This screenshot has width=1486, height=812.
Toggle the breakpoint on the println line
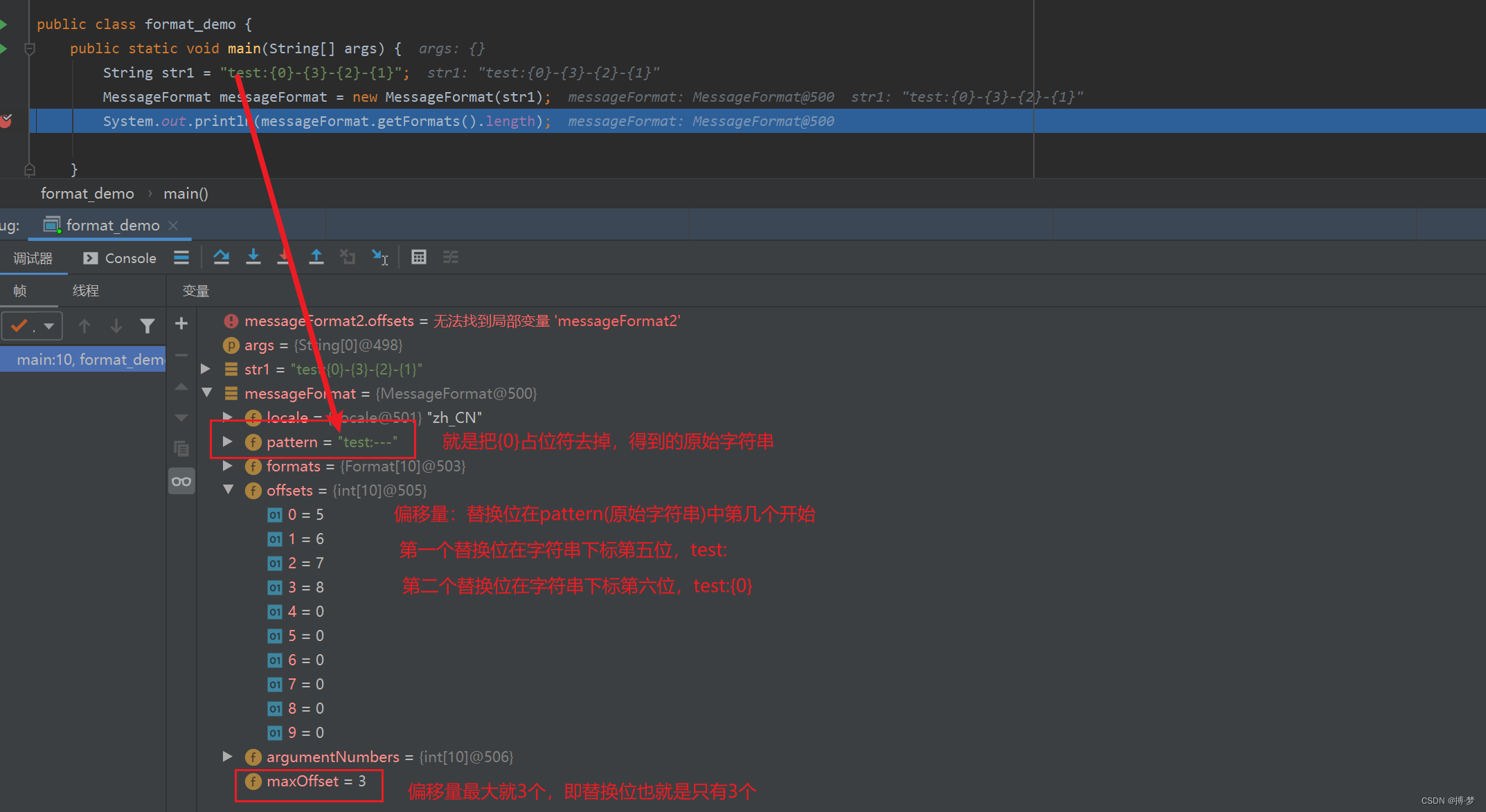[x=6, y=120]
